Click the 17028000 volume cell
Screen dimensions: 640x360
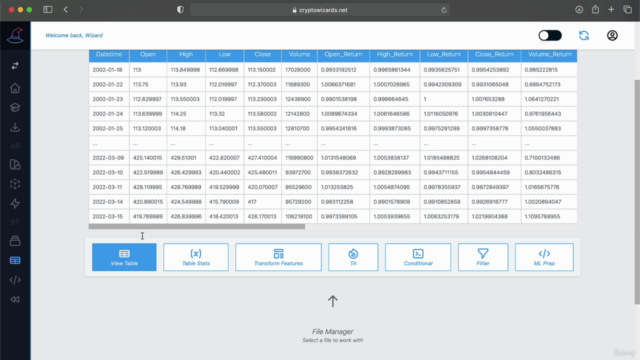coord(298,70)
